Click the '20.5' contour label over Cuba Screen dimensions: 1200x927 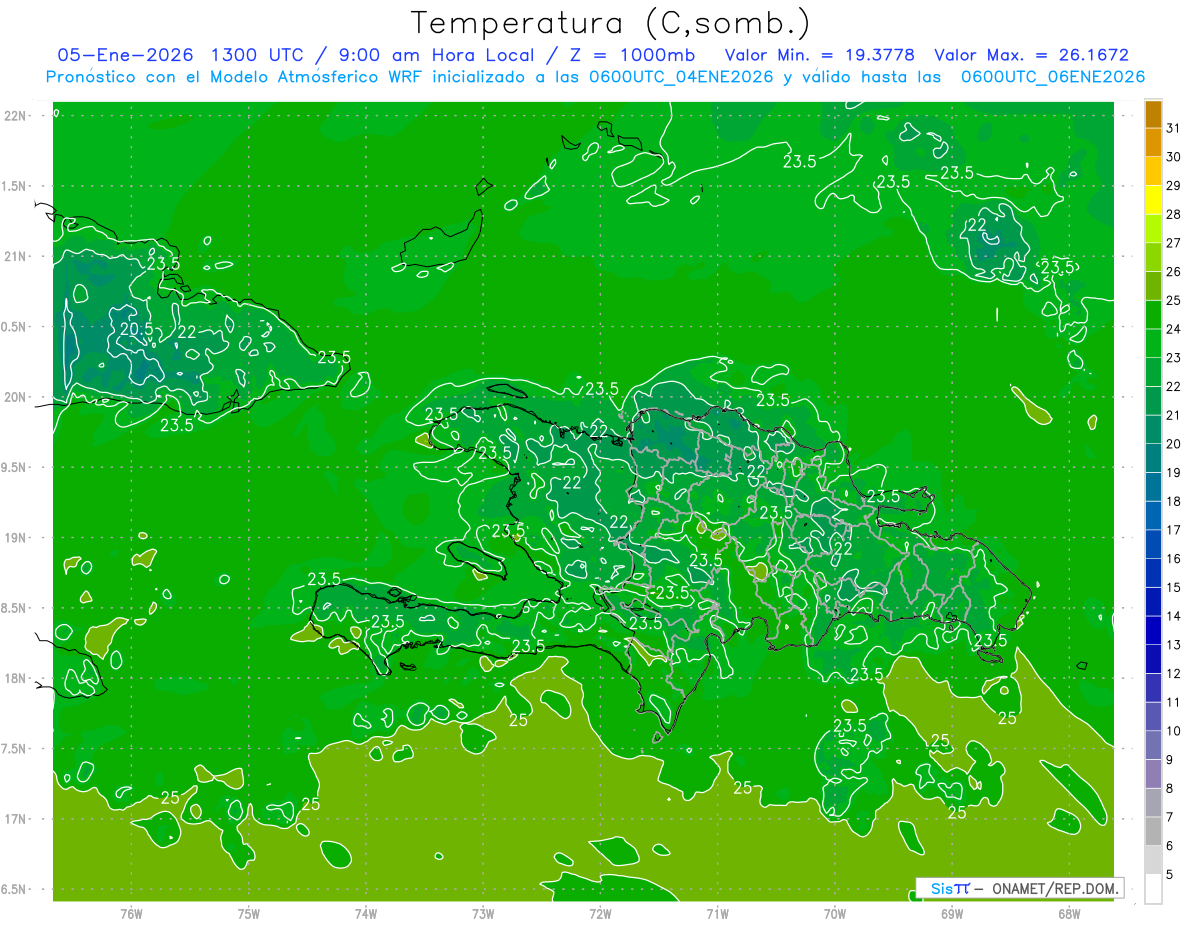[x=137, y=329]
